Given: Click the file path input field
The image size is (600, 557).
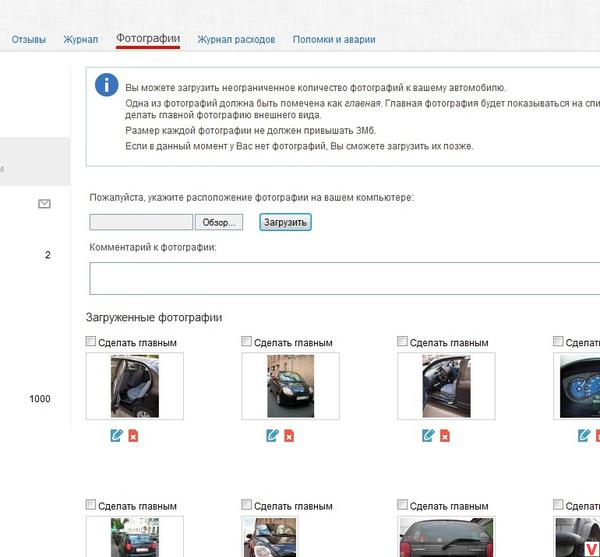Looking at the screenshot, I should (x=141, y=222).
